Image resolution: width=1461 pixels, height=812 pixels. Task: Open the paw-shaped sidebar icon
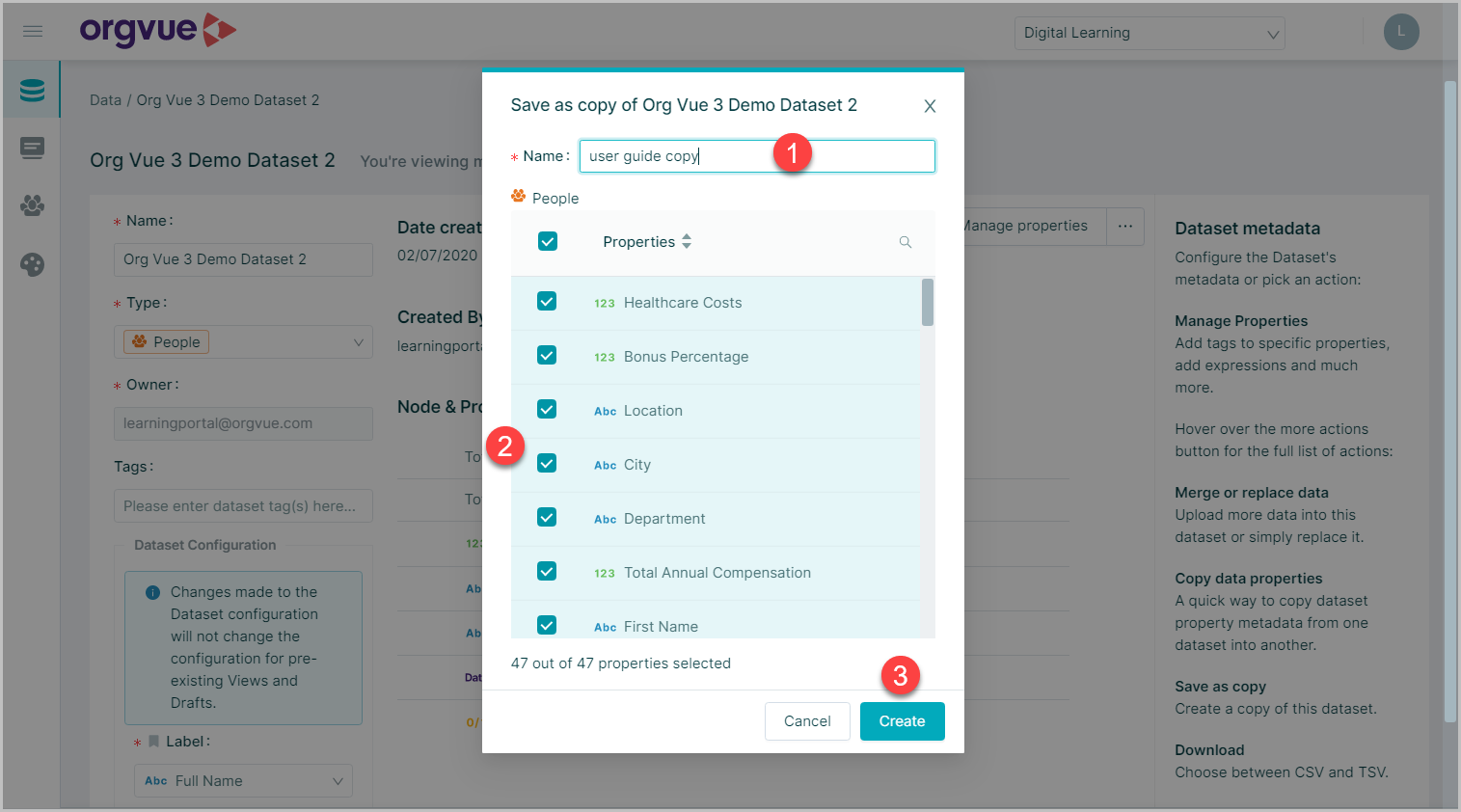32,205
